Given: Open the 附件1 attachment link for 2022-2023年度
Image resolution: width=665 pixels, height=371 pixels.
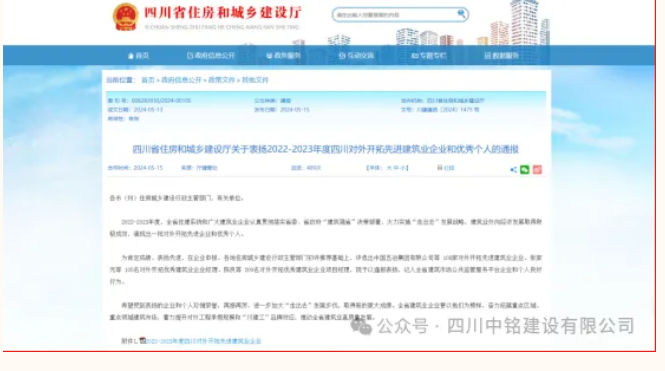Looking at the screenshot, I should tap(204, 341).
